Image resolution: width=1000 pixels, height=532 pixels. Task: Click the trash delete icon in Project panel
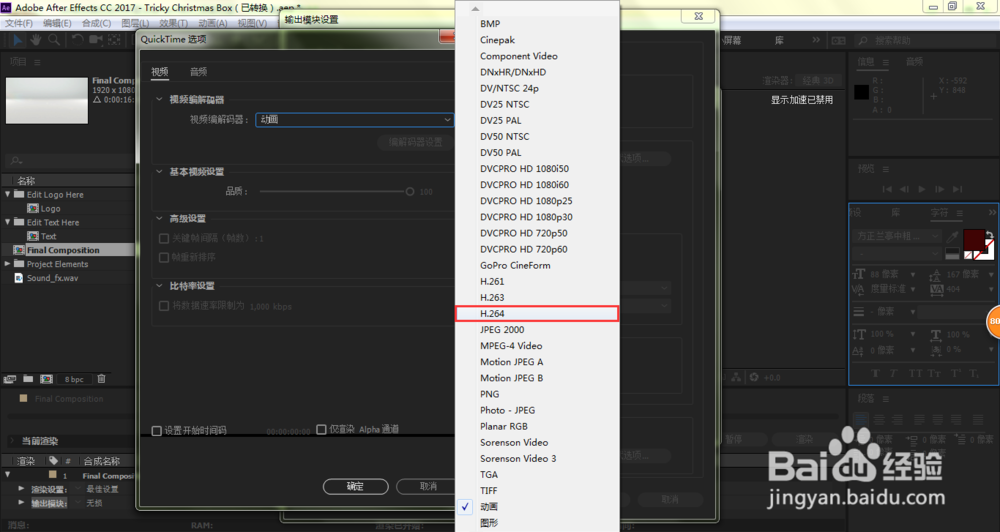click(101, 379)
